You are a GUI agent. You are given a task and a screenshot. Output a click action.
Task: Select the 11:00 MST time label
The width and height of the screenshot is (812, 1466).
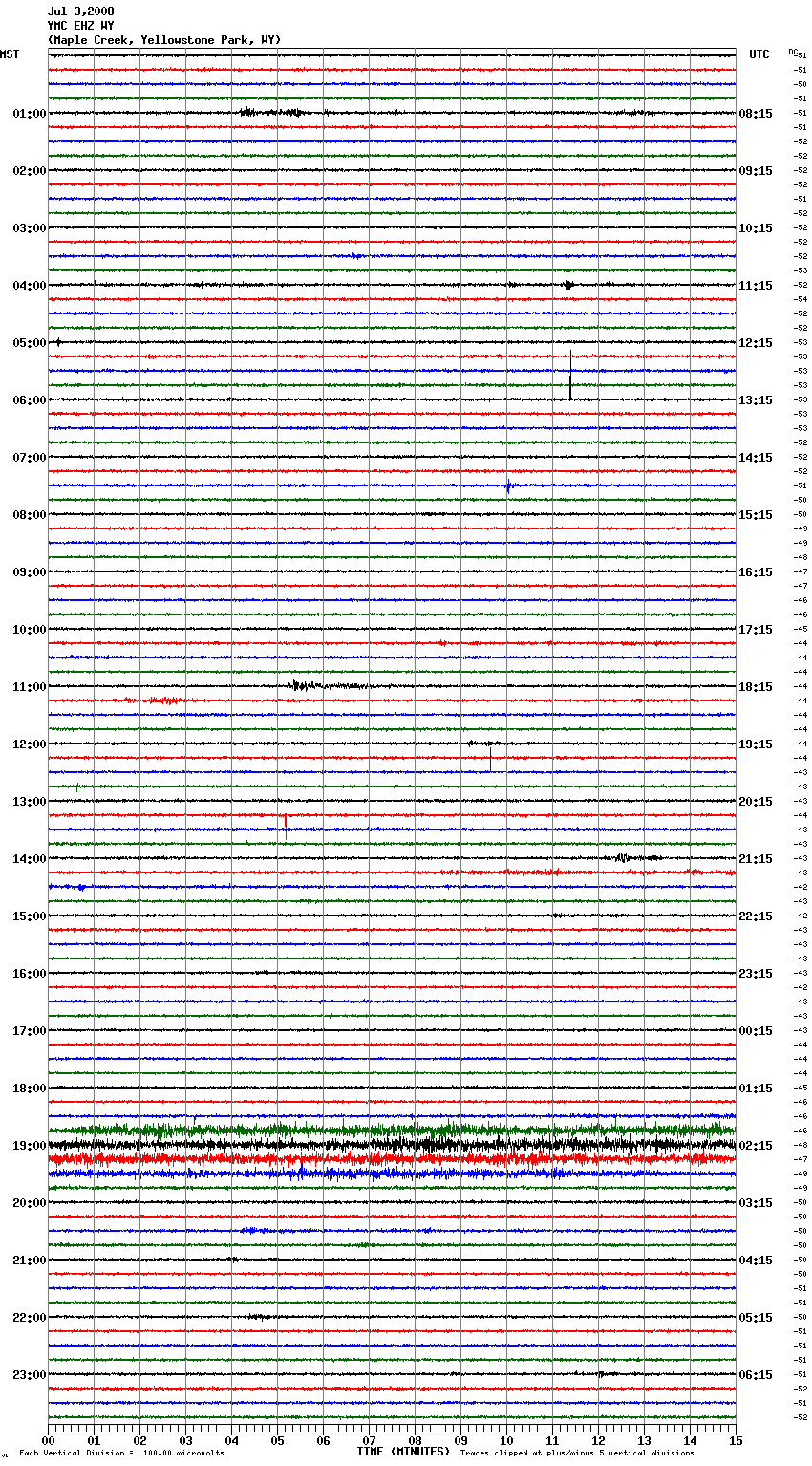[30, 687]
